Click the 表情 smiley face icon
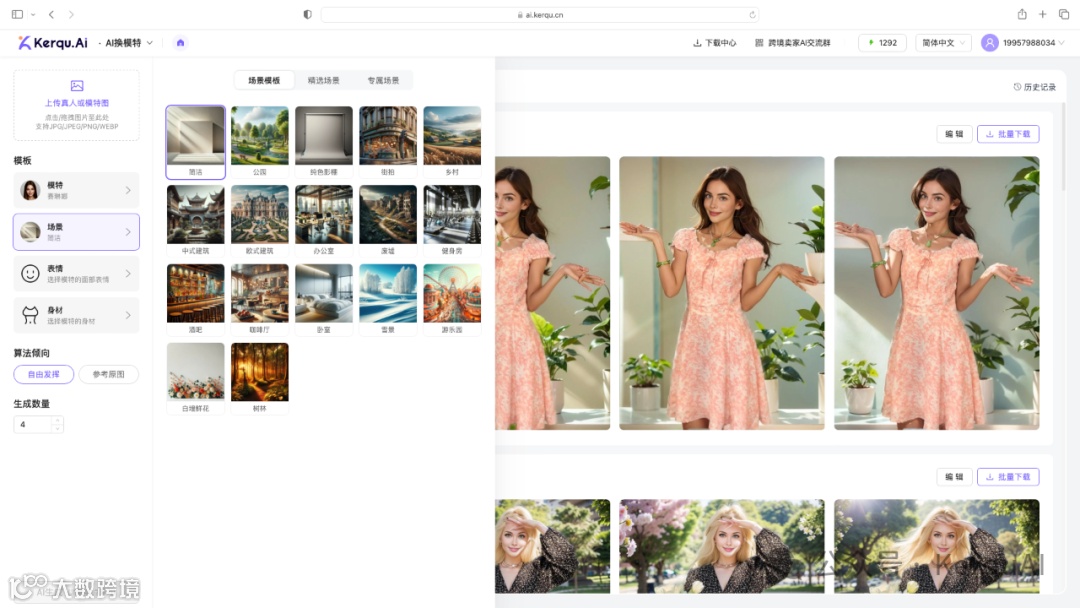This screenshot has width=1080, height=608. 30,273
